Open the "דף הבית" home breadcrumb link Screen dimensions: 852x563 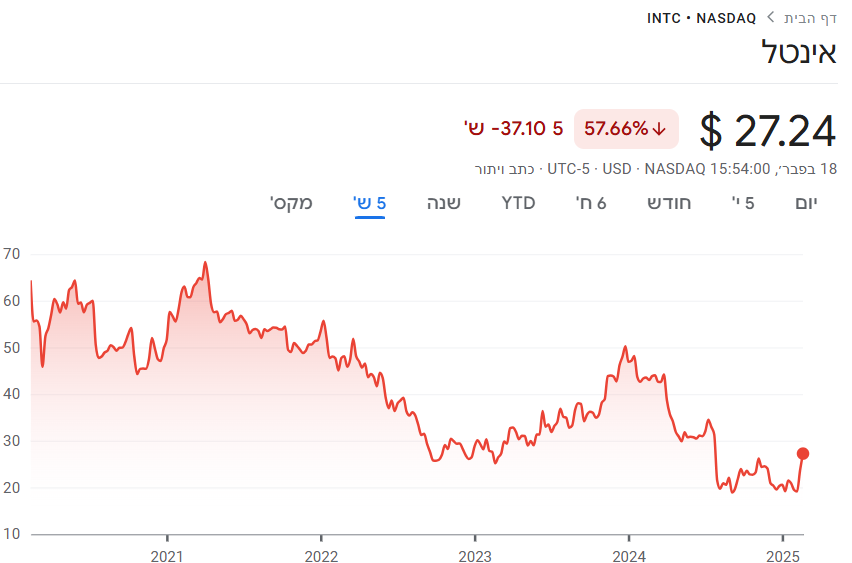coord(810,18)
